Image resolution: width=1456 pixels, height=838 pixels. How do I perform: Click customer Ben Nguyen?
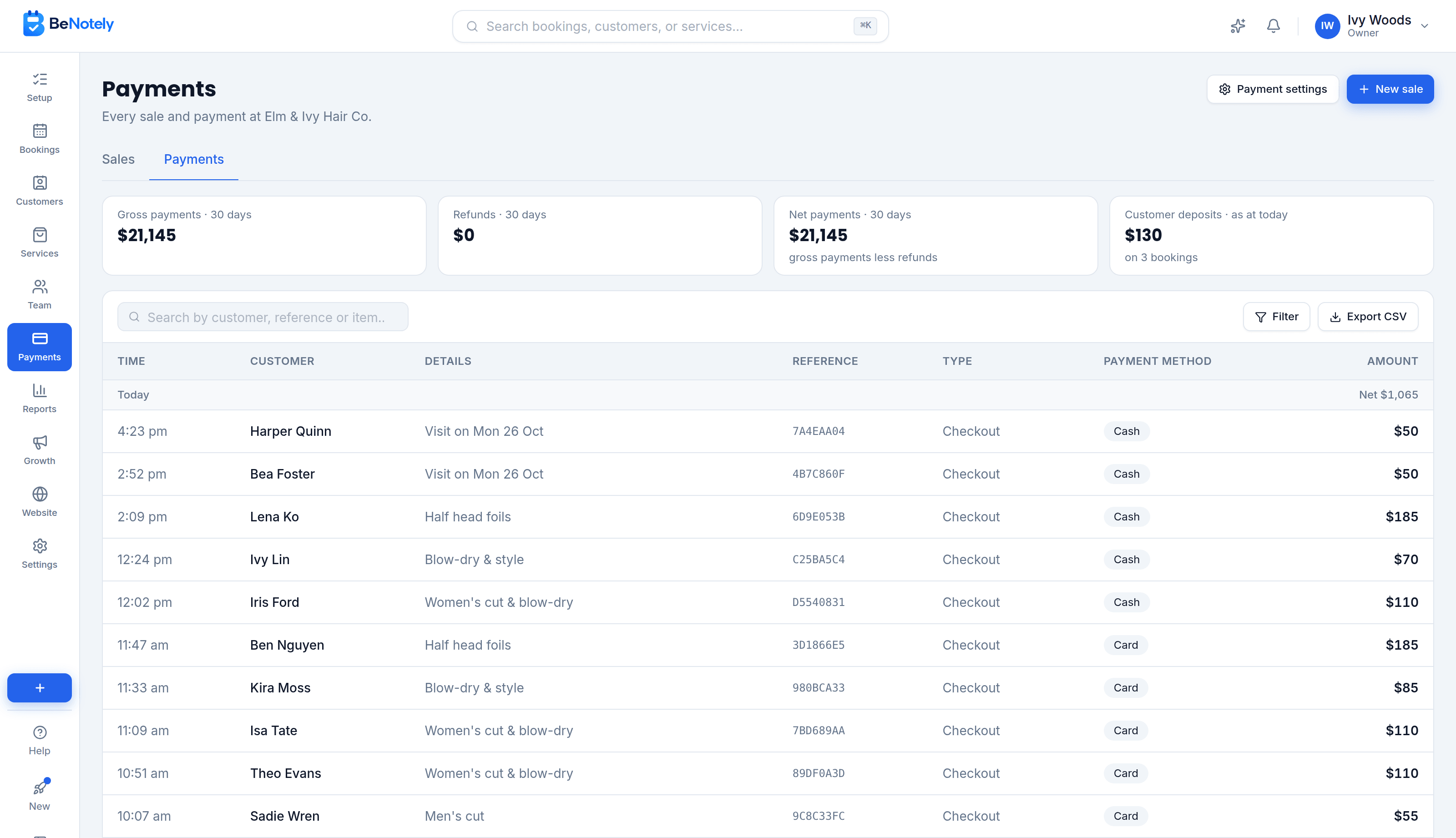pyautogui.click(x=287, y=645)
